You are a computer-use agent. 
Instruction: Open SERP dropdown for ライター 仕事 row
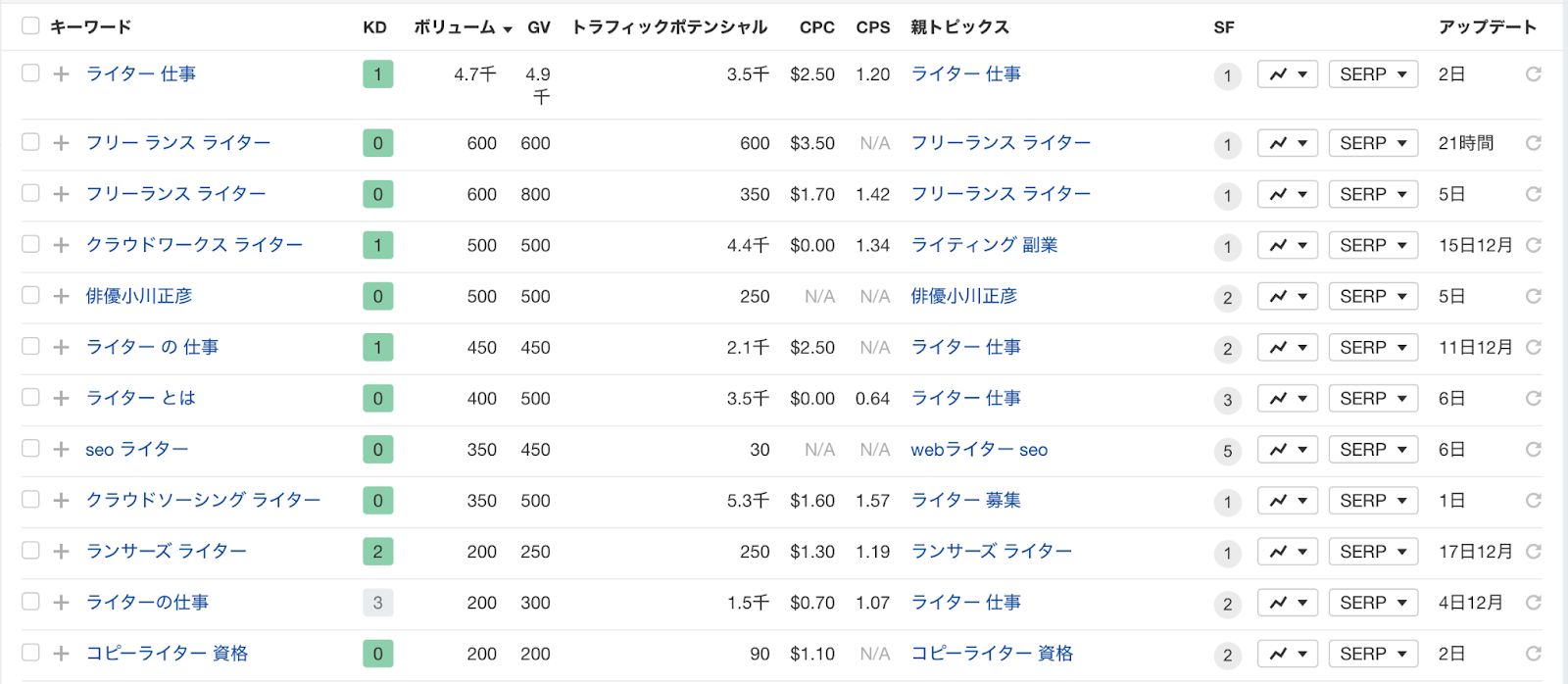pos(1373,74)
